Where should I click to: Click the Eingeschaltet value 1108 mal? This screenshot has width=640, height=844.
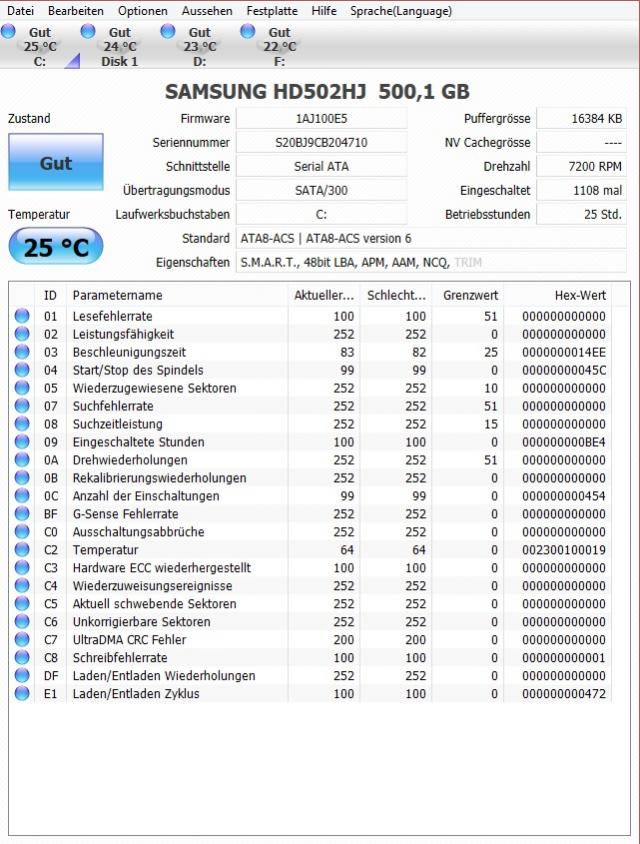(582, 191)
